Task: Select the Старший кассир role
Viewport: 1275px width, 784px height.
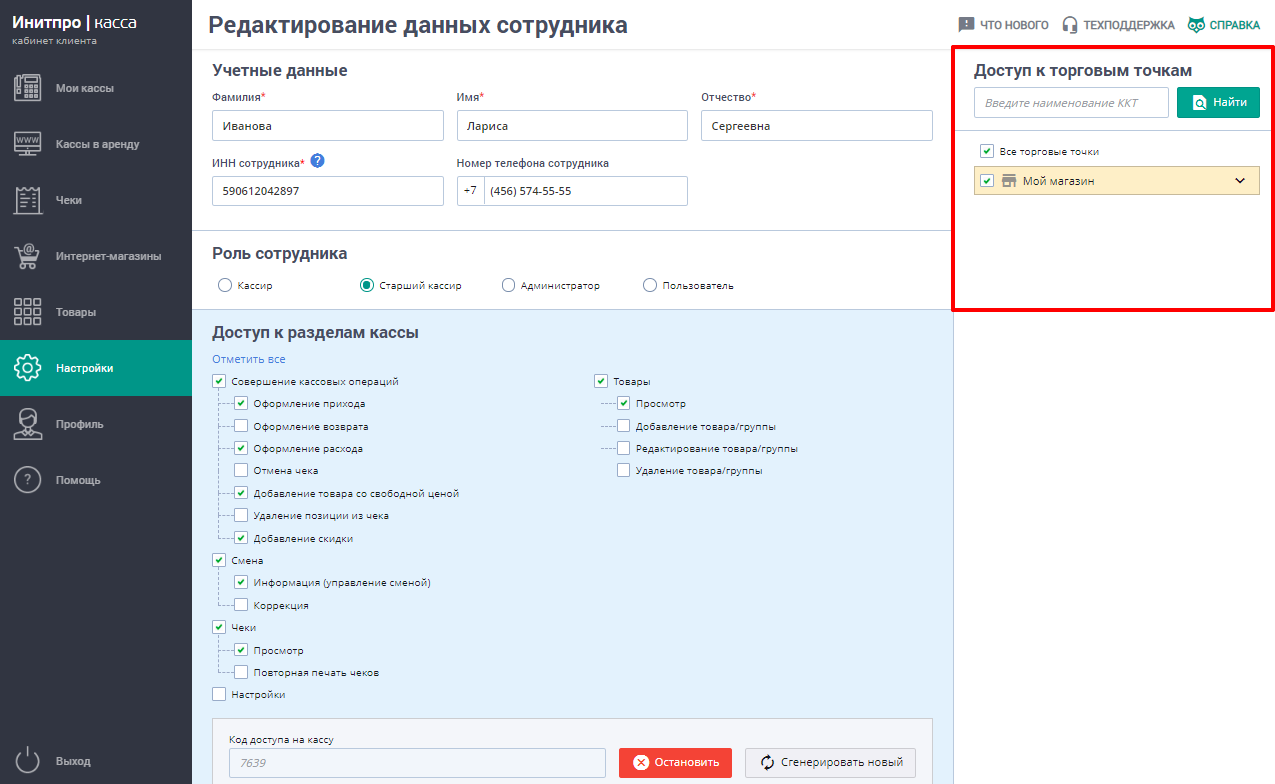Action: pyautogui.click(x=367, y=286)
